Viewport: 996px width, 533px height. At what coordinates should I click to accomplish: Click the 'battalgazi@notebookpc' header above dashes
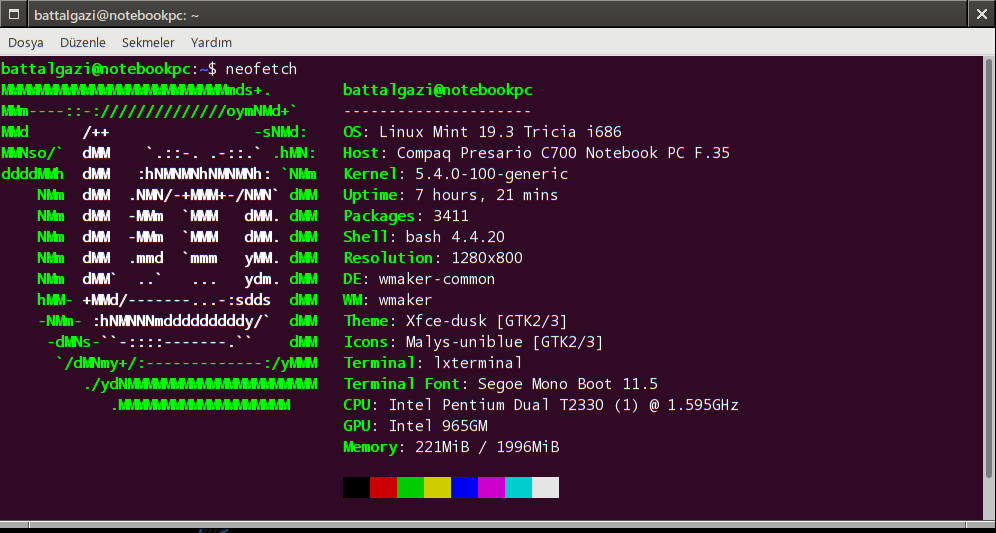coord(438,90)
